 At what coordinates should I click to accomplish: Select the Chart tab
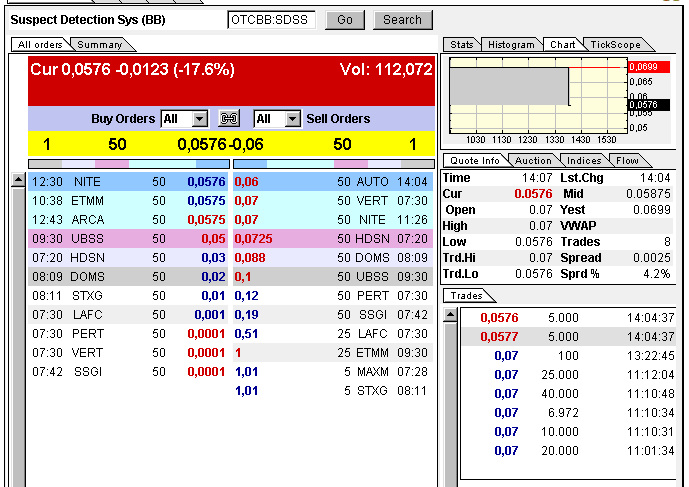(562, 45)
